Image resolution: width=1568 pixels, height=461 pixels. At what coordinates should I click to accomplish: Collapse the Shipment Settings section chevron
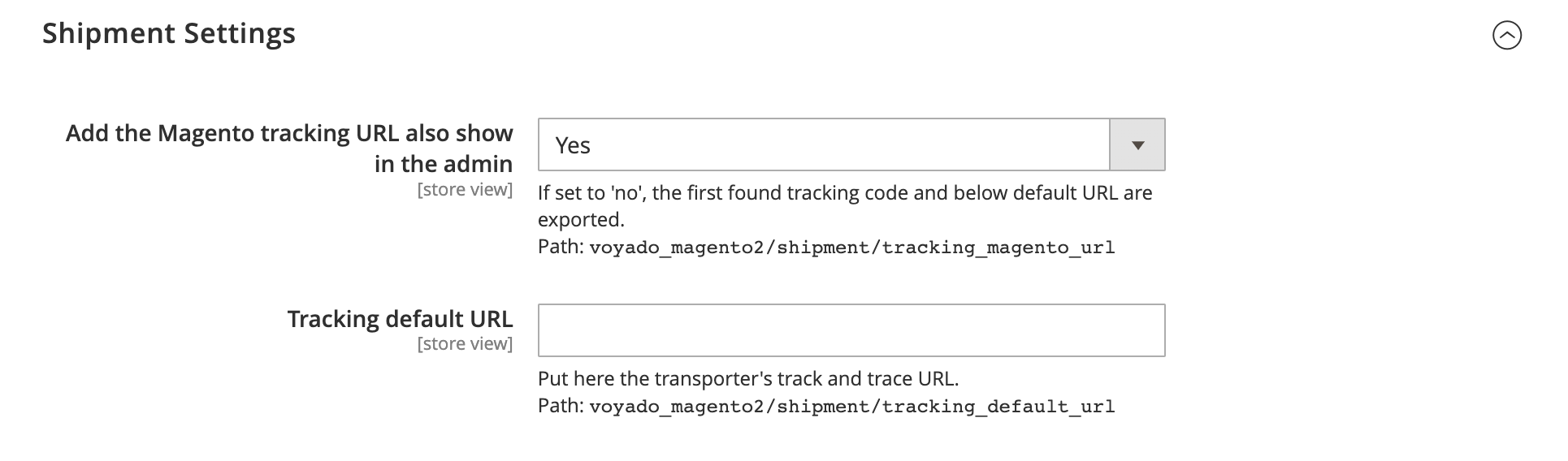click(1506, 35)
